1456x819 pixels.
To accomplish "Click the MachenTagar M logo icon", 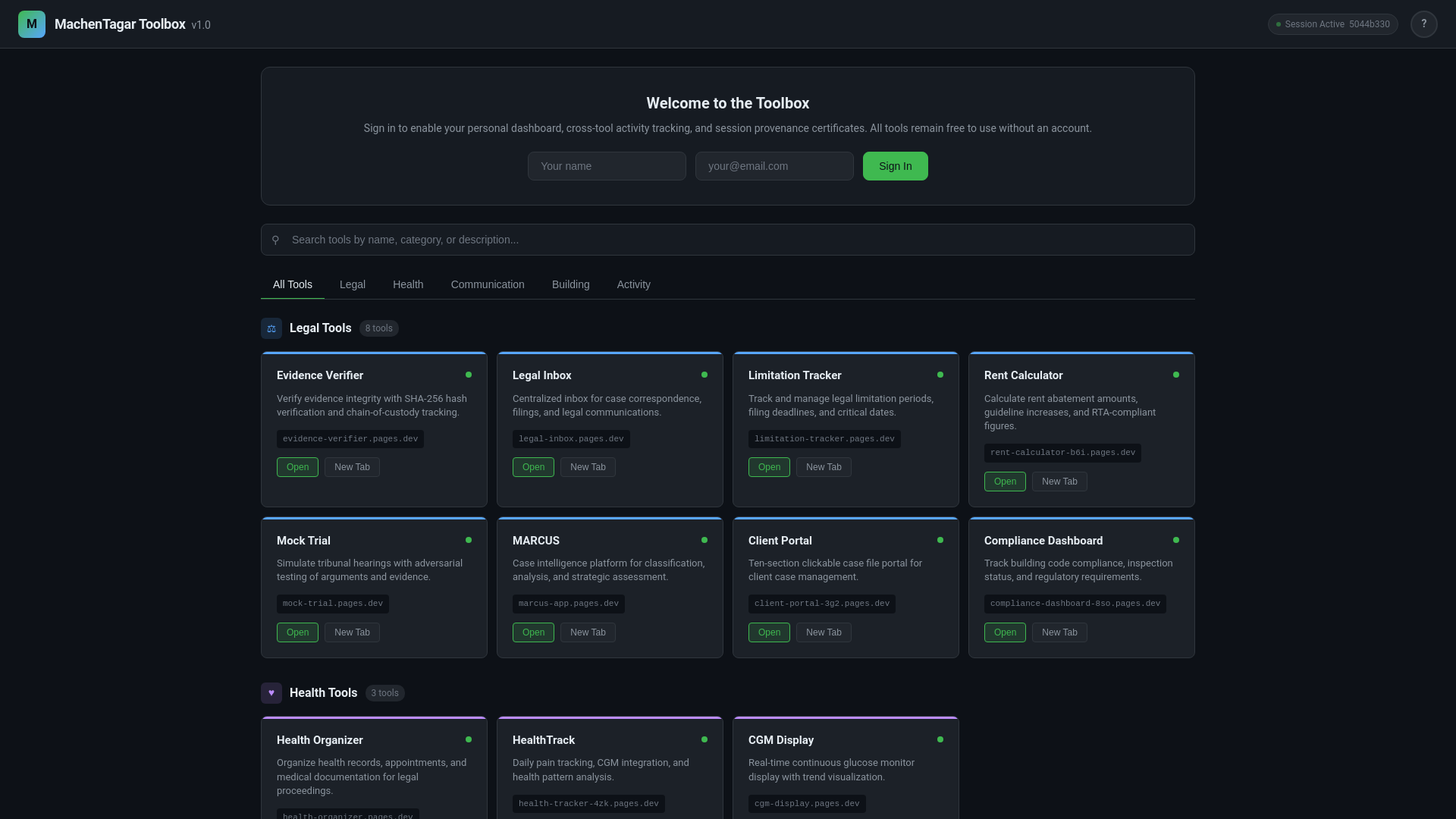I will (x=32, y=24).
